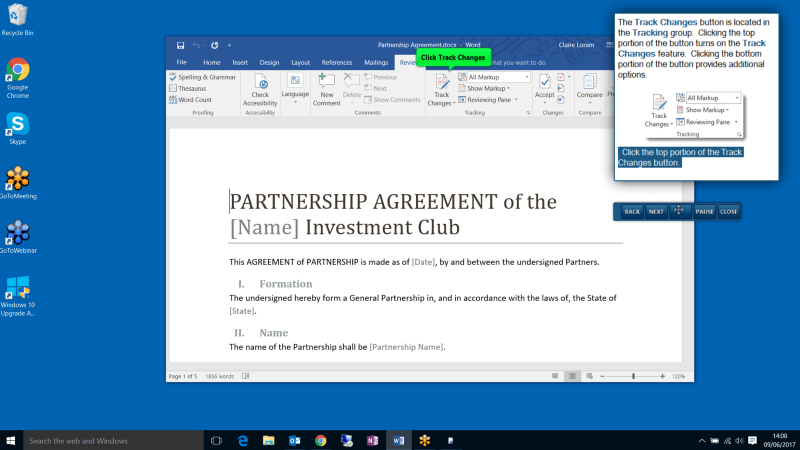
Task: Expand Customize Quick Access Toolbar arrow
Action: tap(230, 45)
